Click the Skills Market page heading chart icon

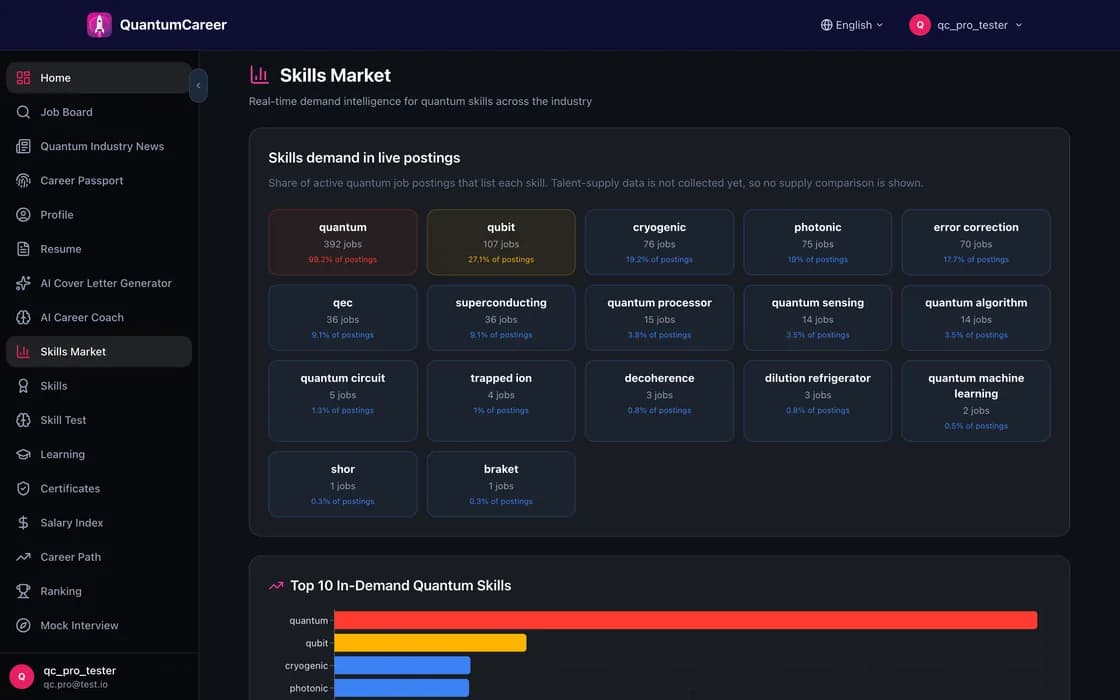tap(259, 75)
